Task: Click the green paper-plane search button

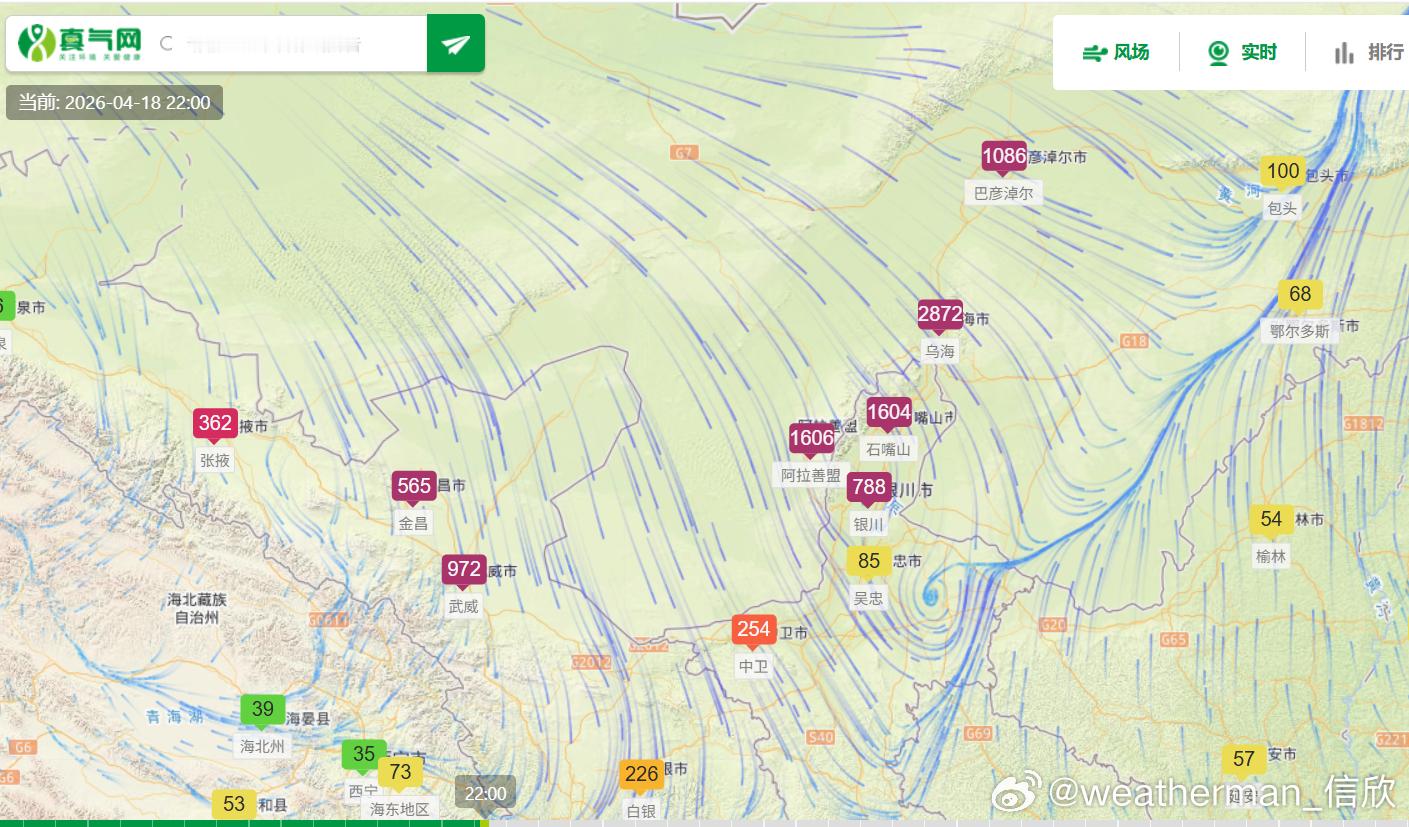Action: tap(456, 44)
